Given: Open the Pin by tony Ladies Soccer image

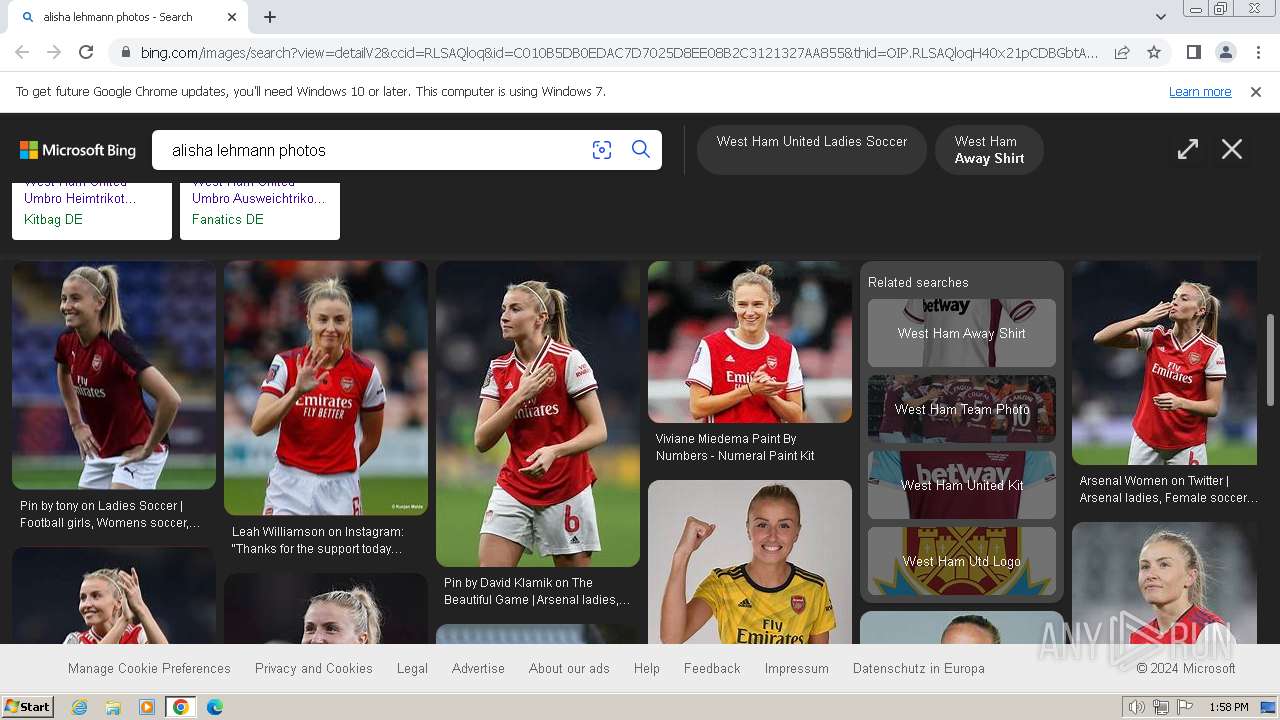Looking at the screenshot, I should click(114, 375).
